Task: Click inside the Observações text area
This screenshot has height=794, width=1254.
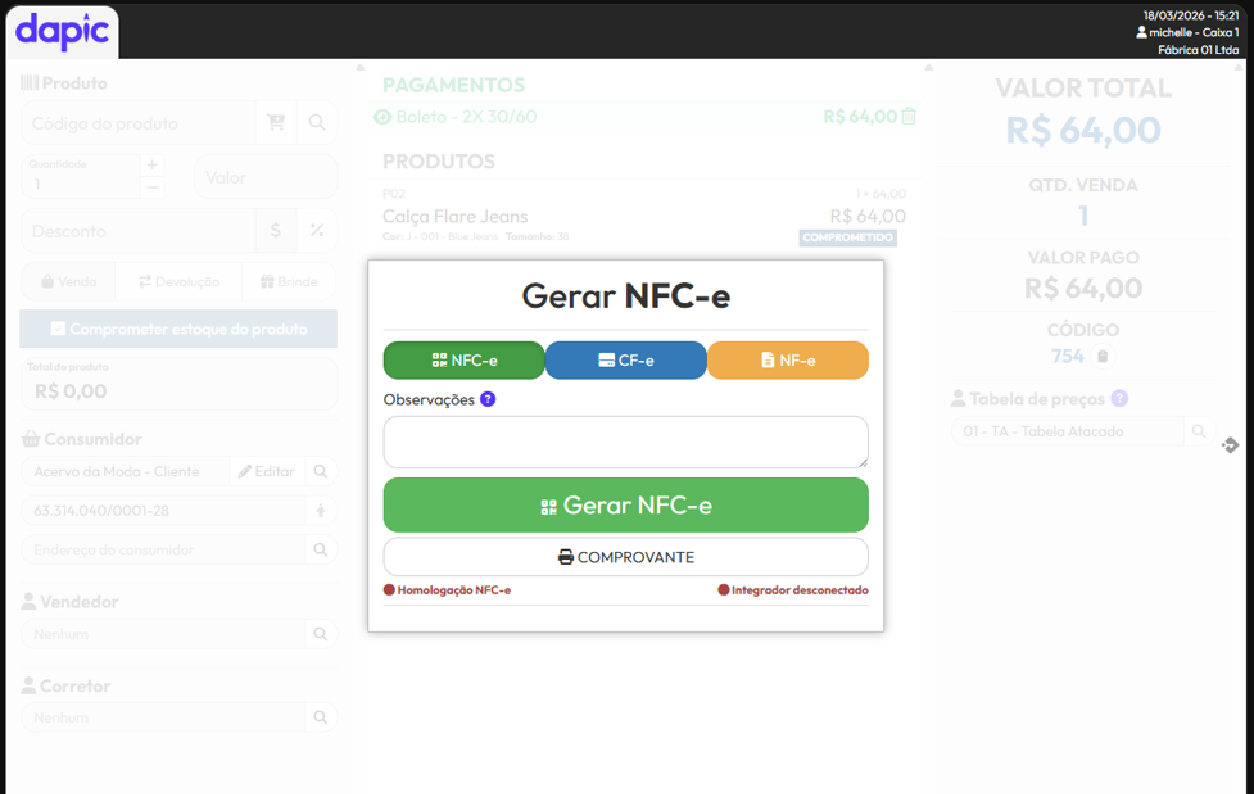Action: tap(626, 442)
